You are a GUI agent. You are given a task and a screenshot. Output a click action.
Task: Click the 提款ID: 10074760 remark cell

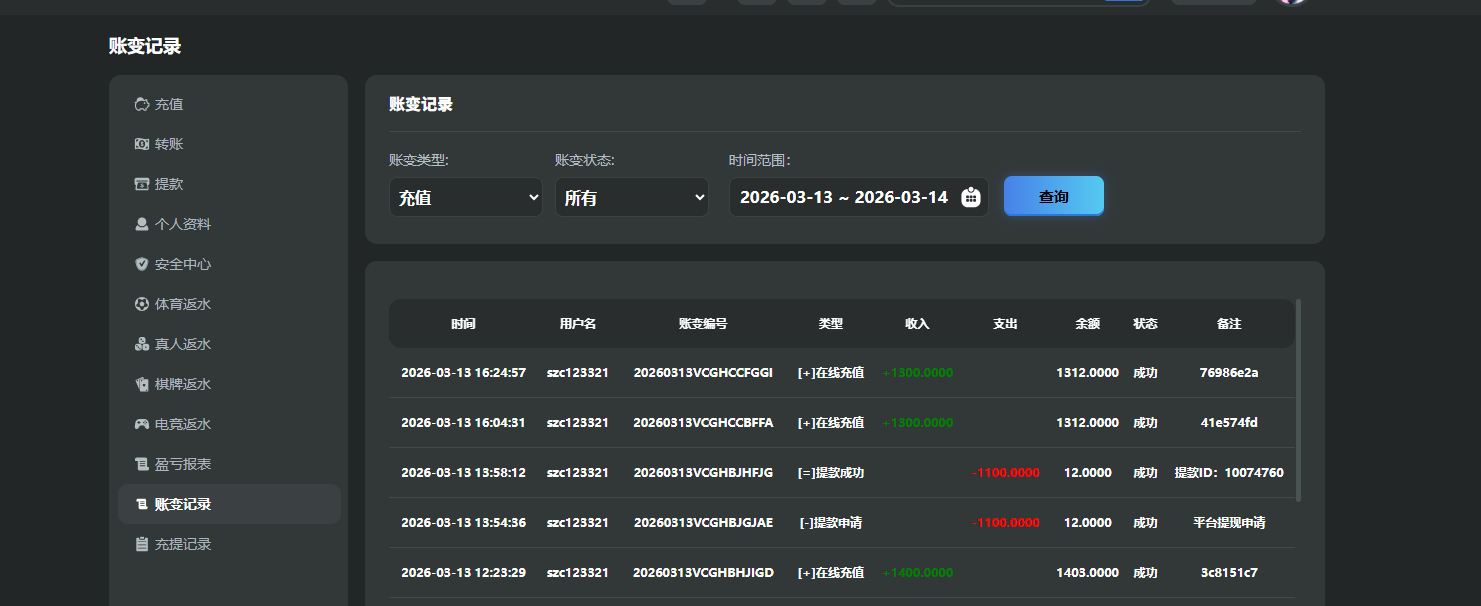click(1228, 472)
